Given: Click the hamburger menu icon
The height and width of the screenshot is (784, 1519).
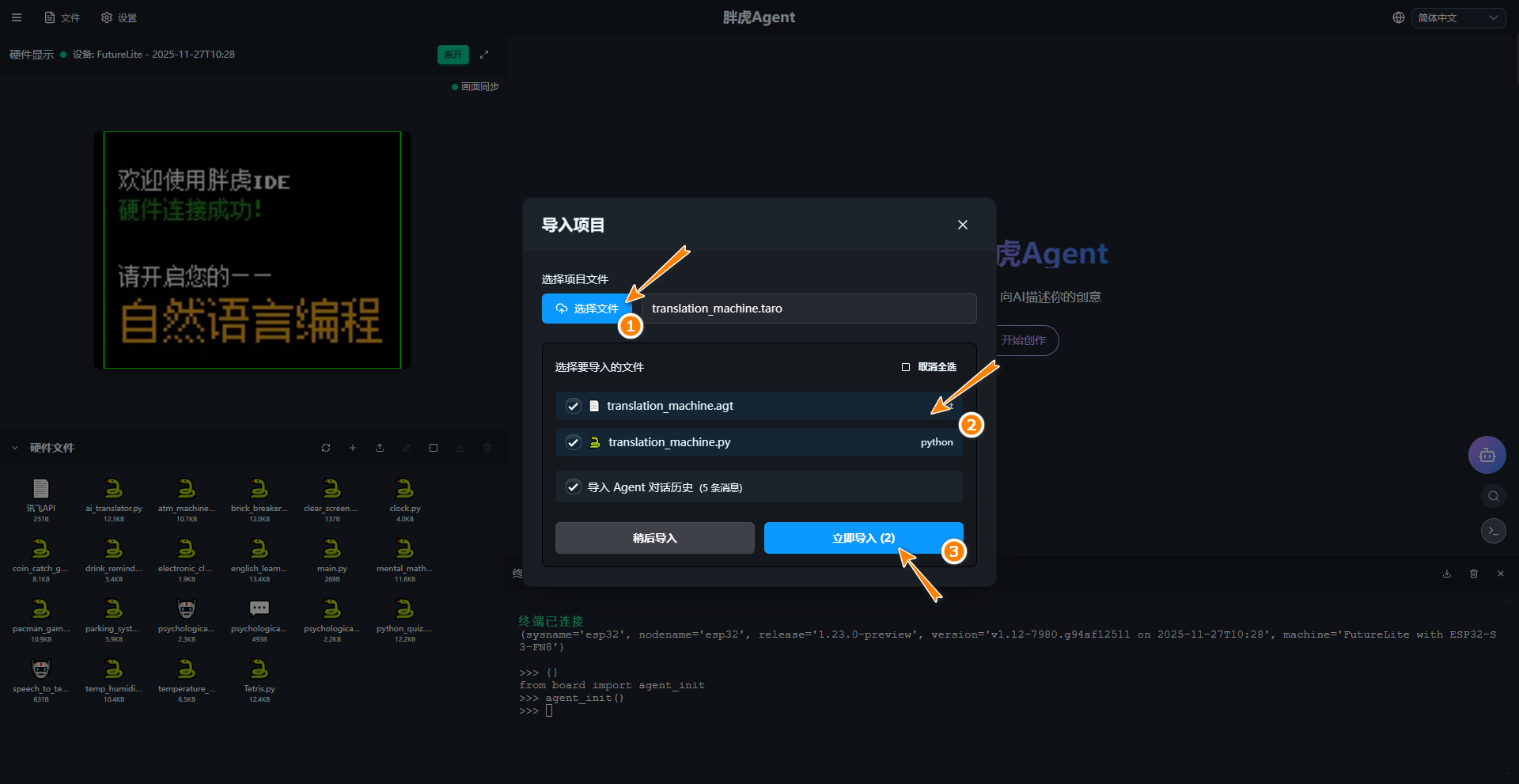Looking at the screenshot, I should pos(17,17).
